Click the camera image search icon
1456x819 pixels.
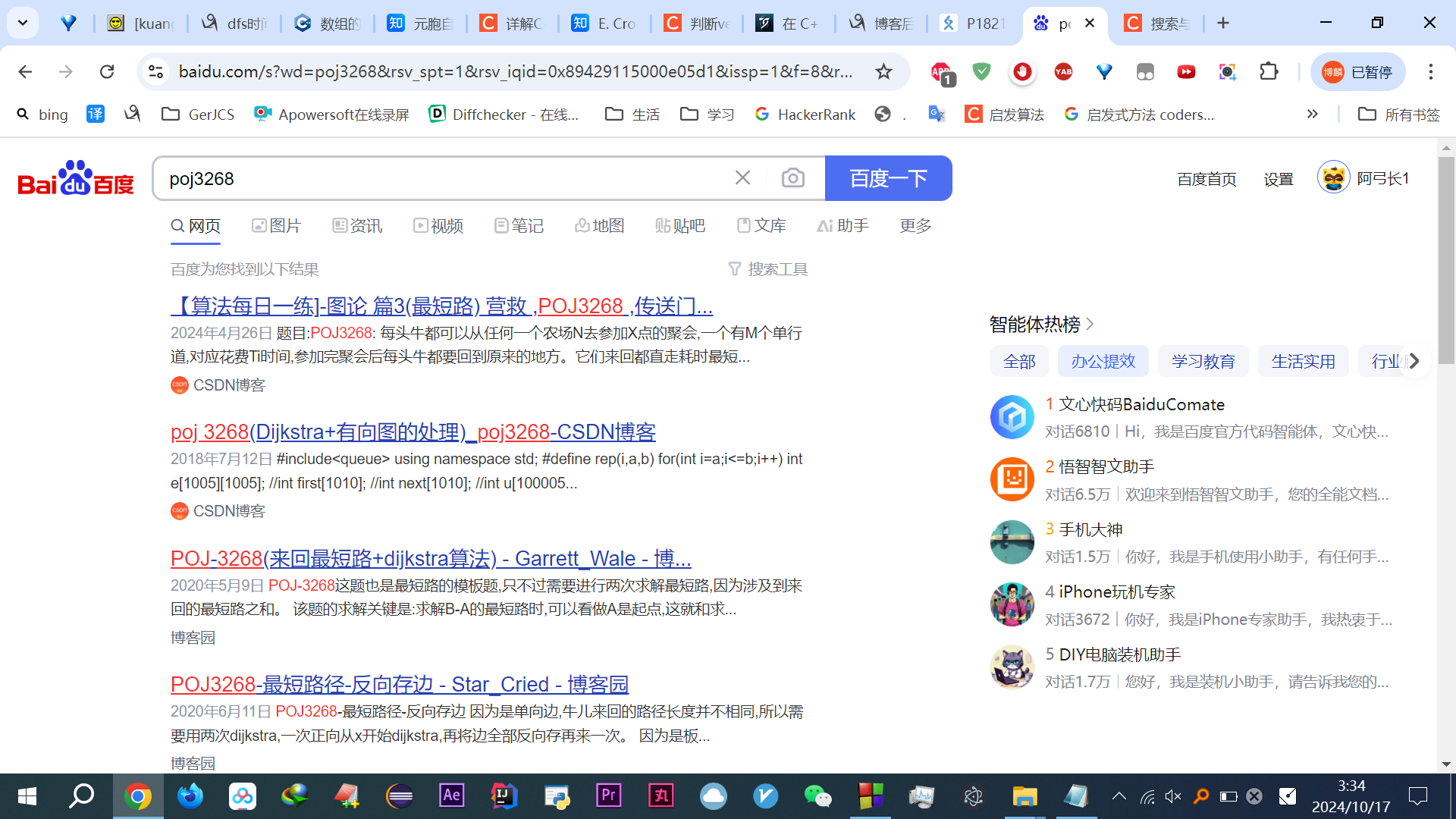click(x=792, y=178)
